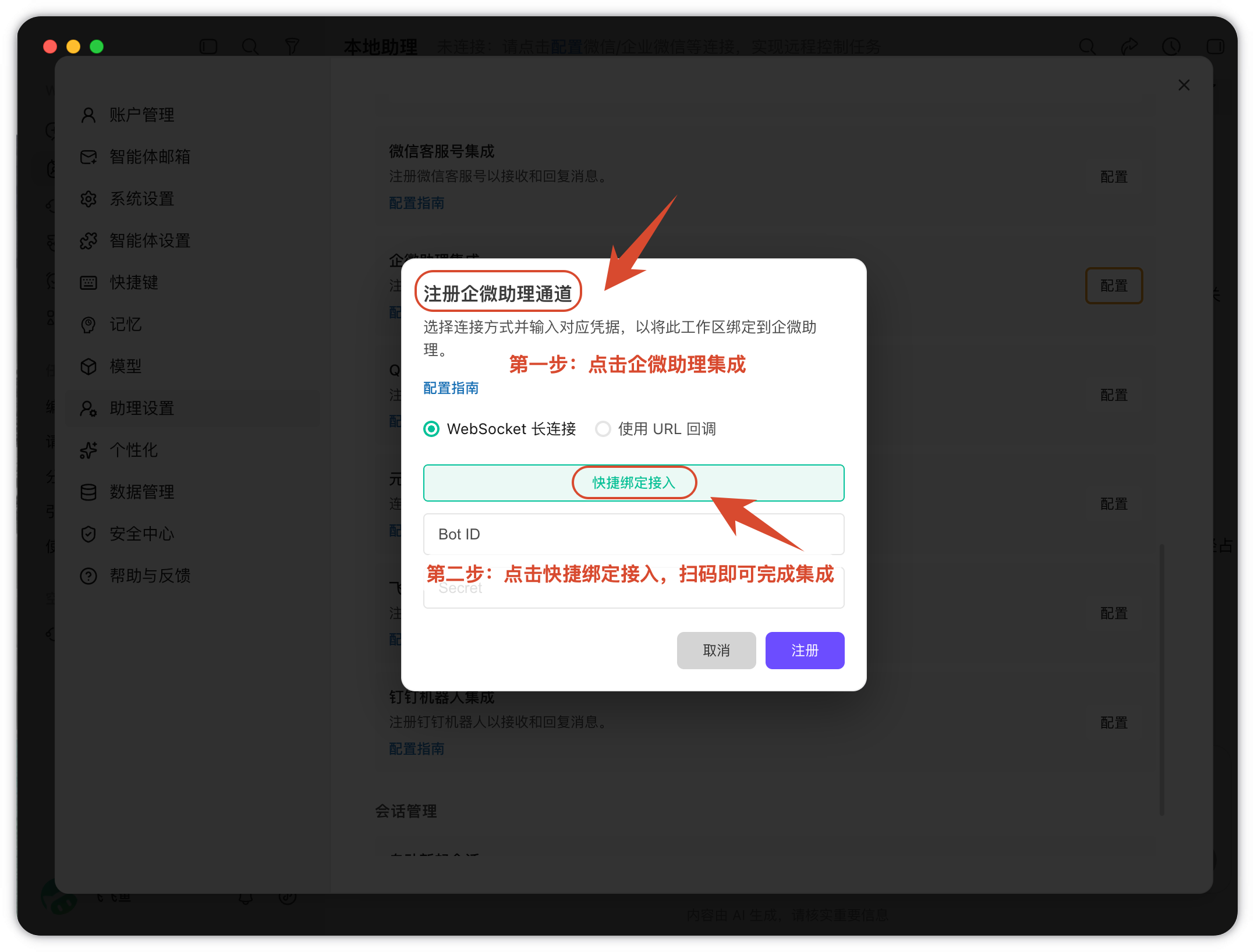Click 配置 for 企微助理集成
Image resolution: width=1254 pixels, height=952 pixels.
point(1114,286)
